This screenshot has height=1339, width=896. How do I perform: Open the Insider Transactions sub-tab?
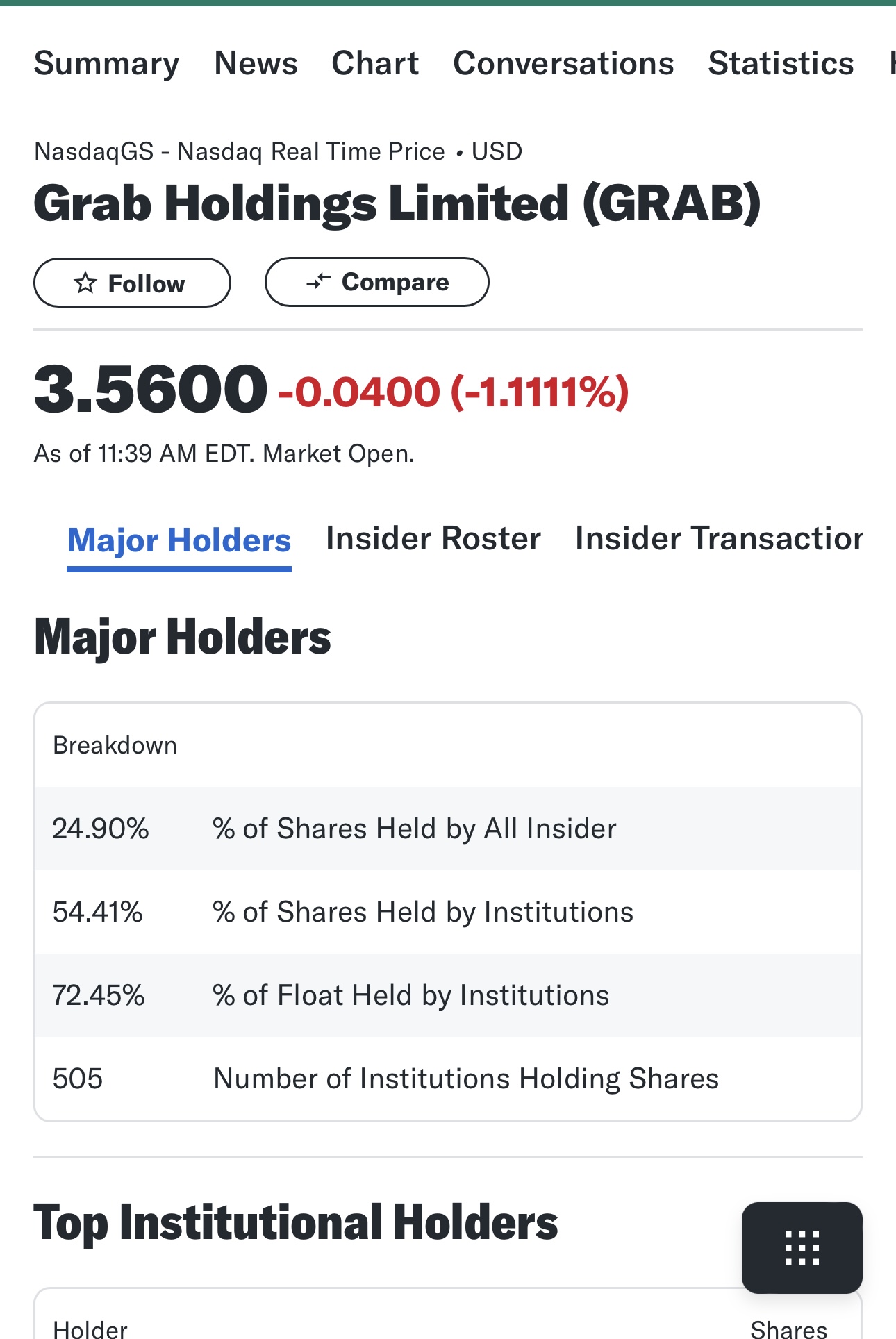click(718, 539)
